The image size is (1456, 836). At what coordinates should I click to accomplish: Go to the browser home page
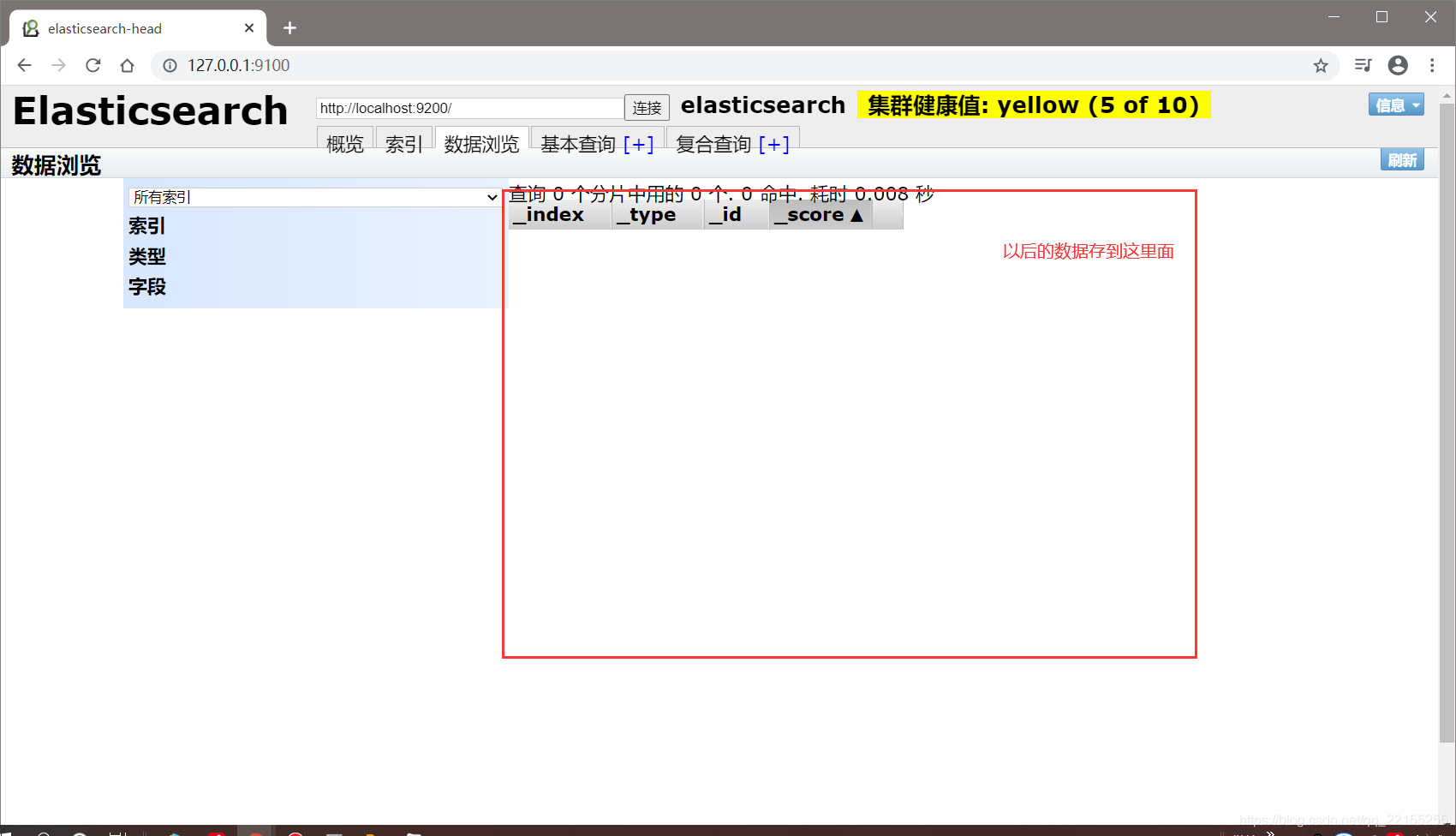(x=128, y=65)
